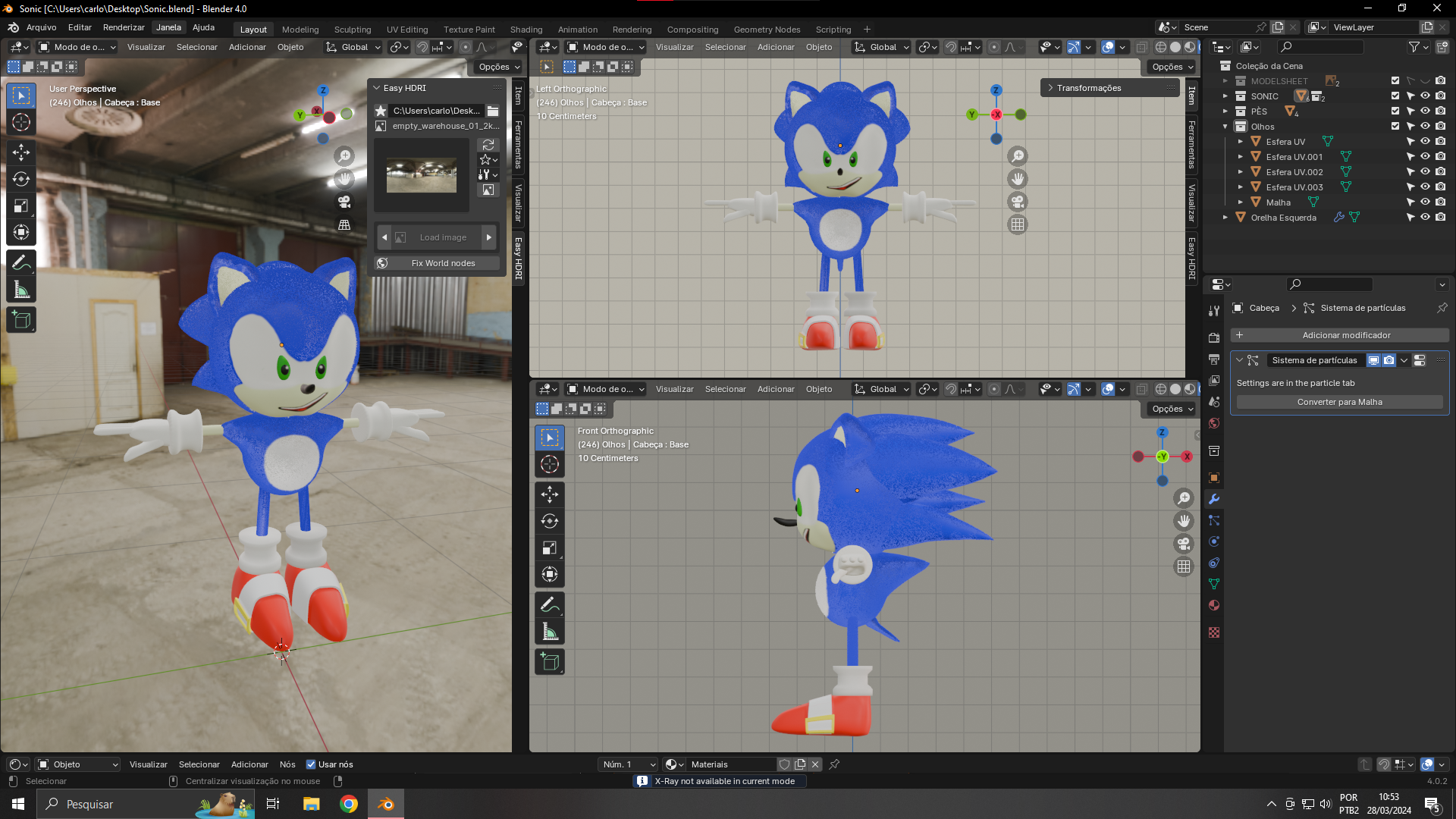This screenshot has height=819, width=1456.
Task: Click the HDRI warehouse preview thumbnail
Action: [x=421, y=175]
